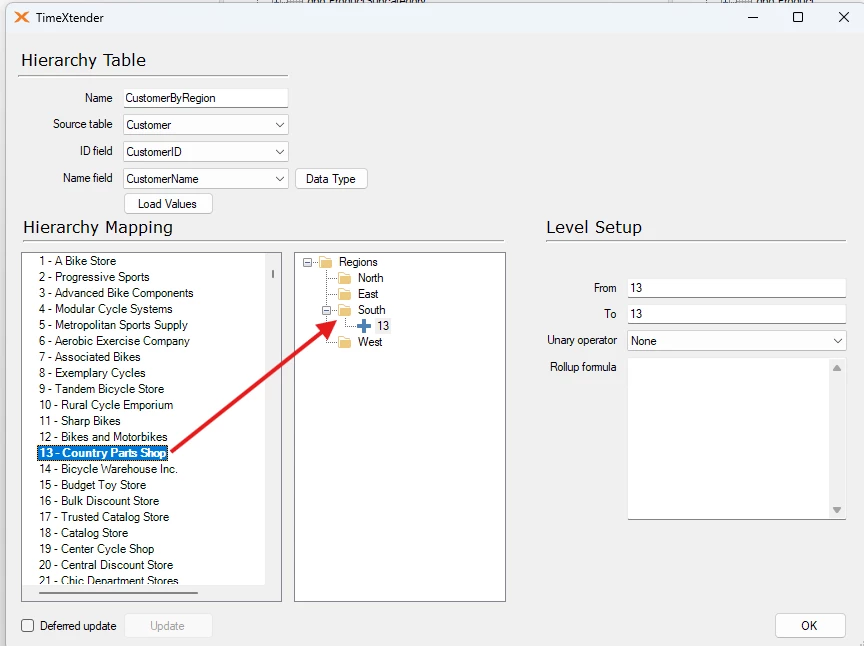Screen dimensions: 864x646
Task: Select '6 - Aerobic Exercise Company'
Action: click(114, 341)
